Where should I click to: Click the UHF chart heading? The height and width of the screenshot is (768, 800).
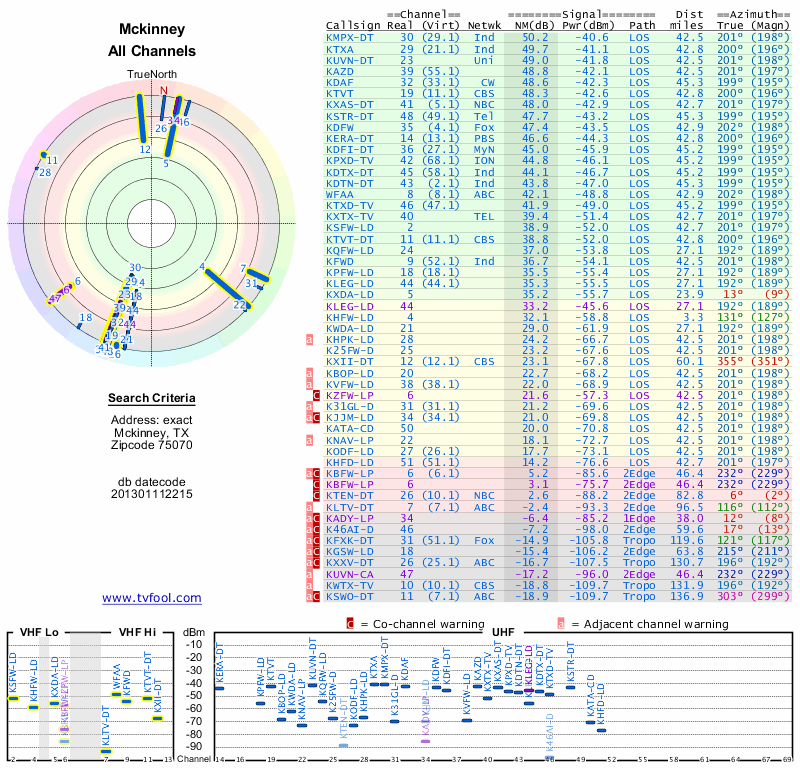(503, 632)
